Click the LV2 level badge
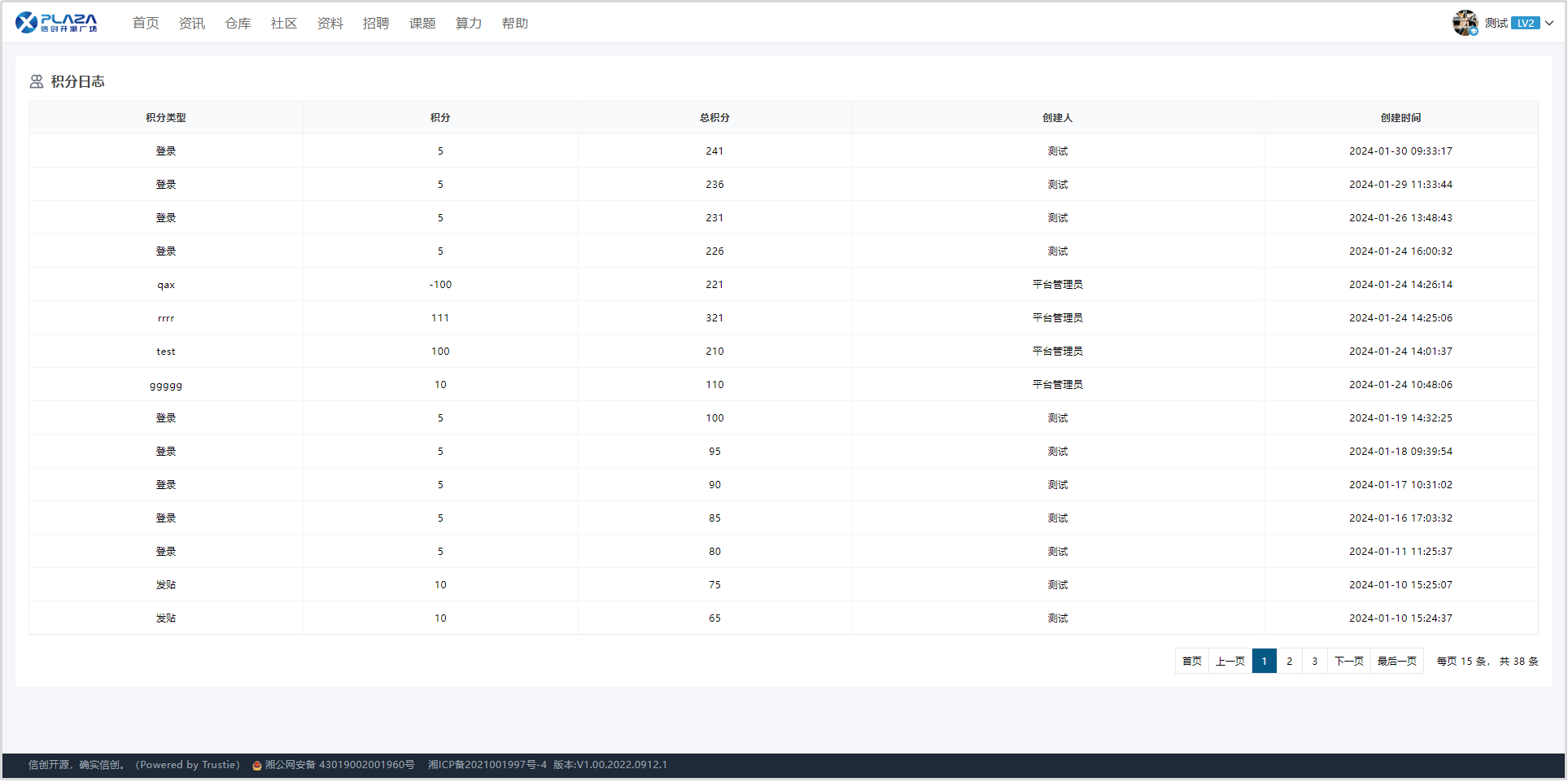 pos(1525,23)
